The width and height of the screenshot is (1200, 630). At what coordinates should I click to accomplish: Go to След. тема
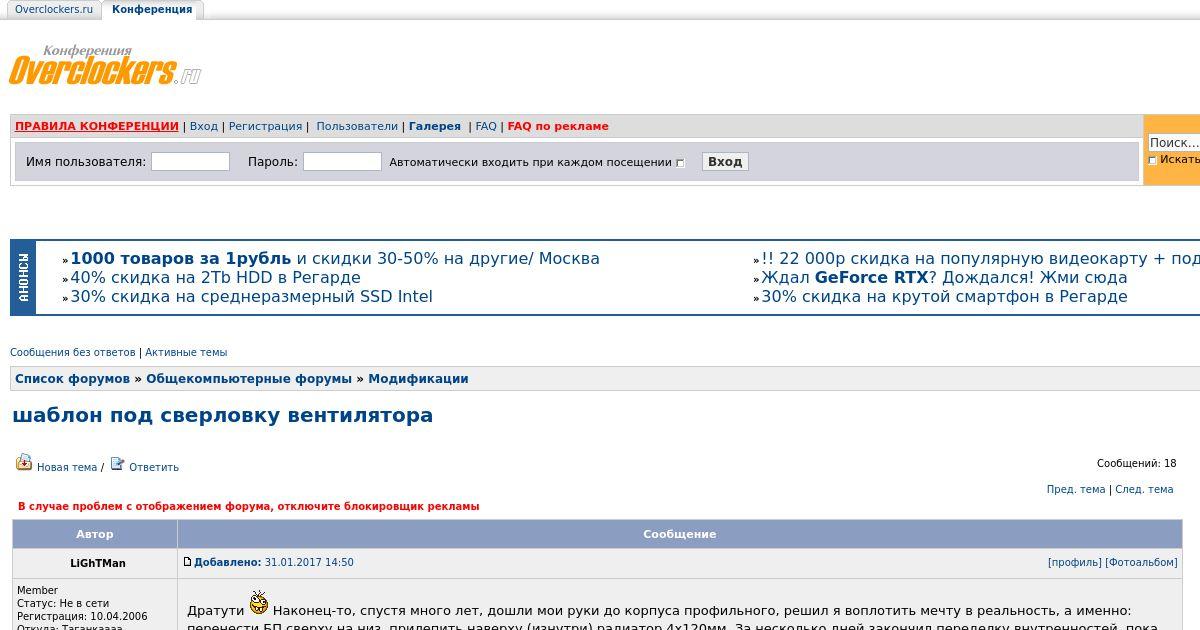[1144, 489]
